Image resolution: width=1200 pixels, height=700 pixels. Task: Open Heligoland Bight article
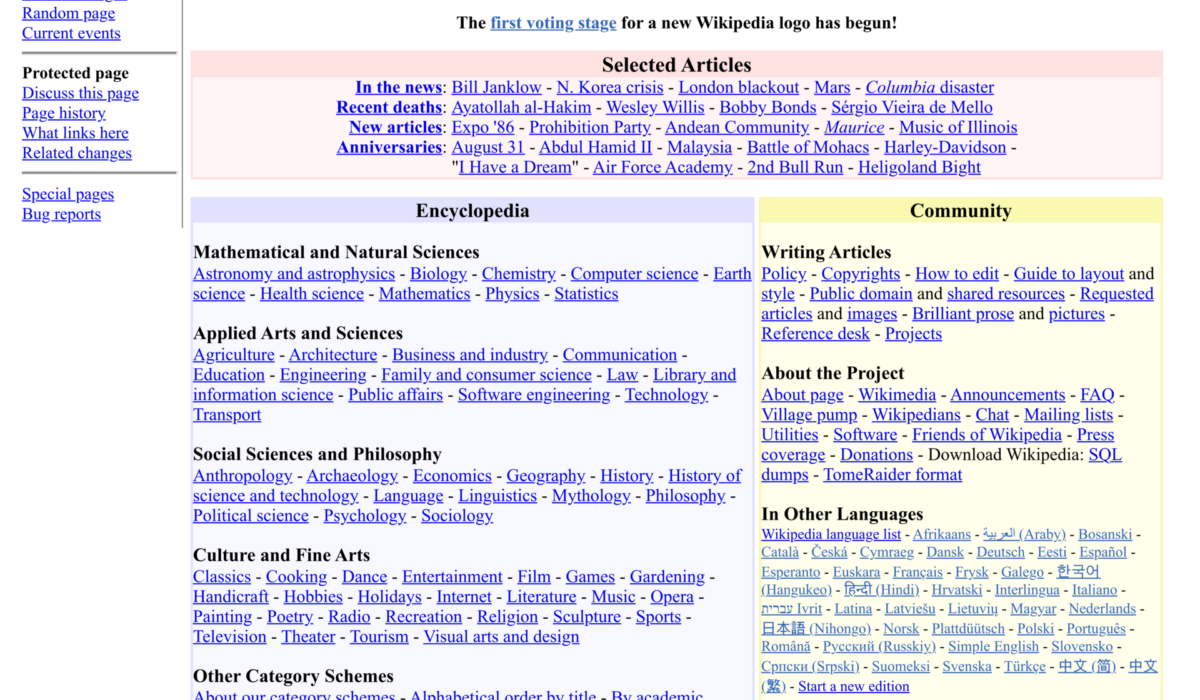click(x=919, y=167)
